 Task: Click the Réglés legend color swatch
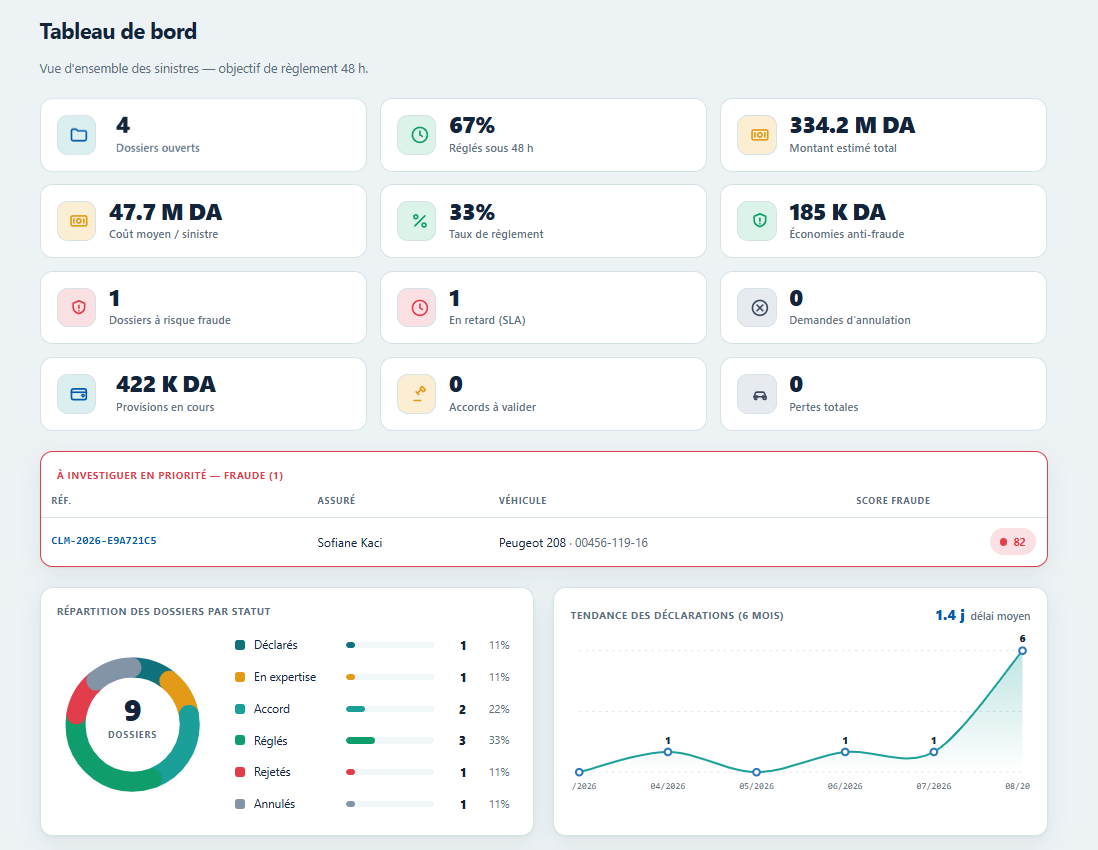pyautogui.click(x=240, y=740)
